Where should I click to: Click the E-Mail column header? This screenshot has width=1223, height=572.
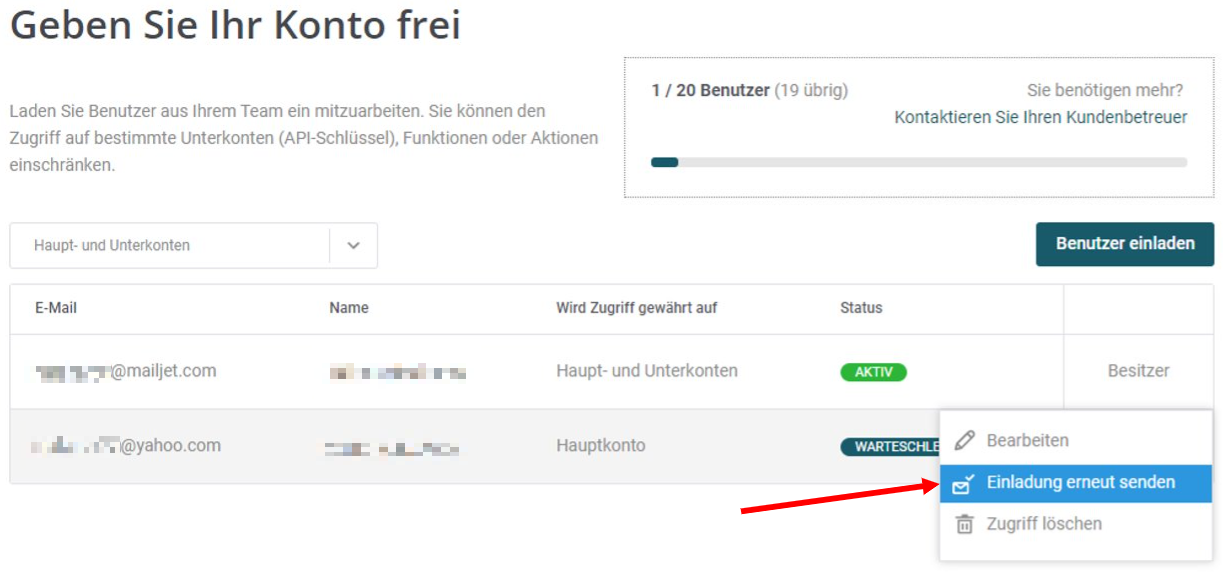tap(56, 308)
